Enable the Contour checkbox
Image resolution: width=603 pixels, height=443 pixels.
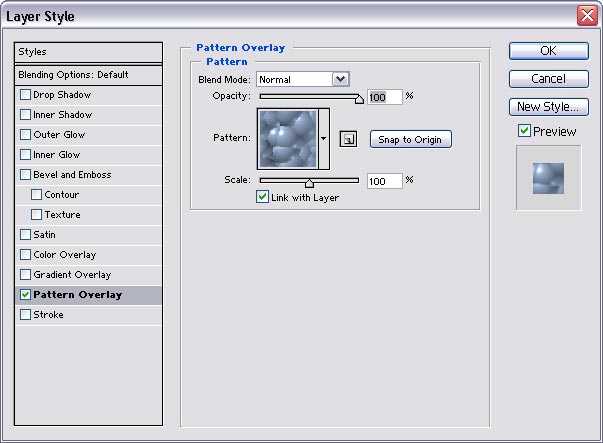pos(37,195)
